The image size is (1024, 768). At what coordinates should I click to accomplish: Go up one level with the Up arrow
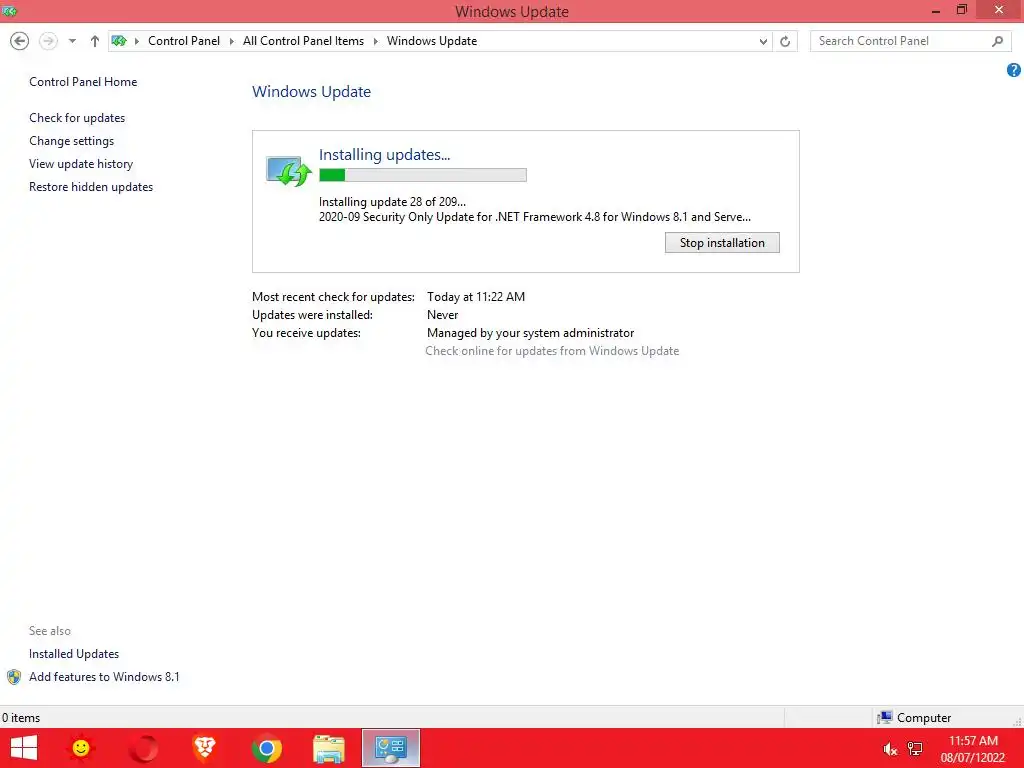point(95,41)
